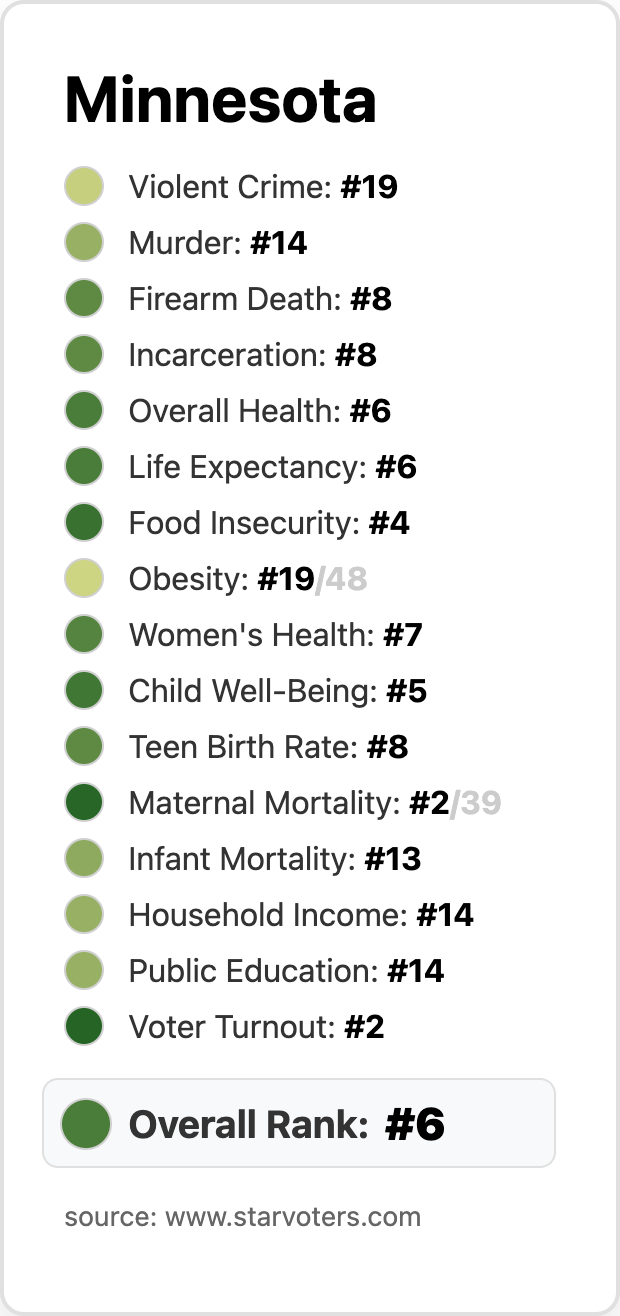Select the Incarceration #8 row
This screenshot has width=620, height=1316.
tap(252, 355)
